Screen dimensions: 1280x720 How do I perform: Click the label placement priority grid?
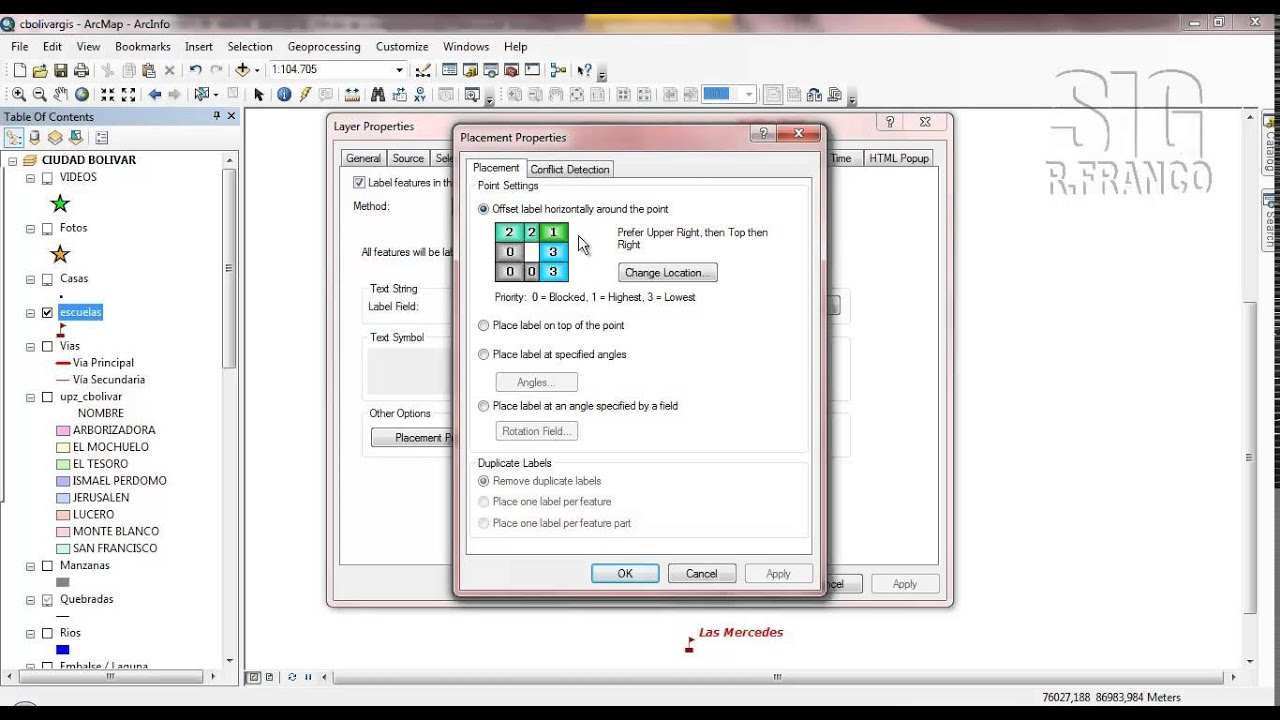(x=532, y=252)
